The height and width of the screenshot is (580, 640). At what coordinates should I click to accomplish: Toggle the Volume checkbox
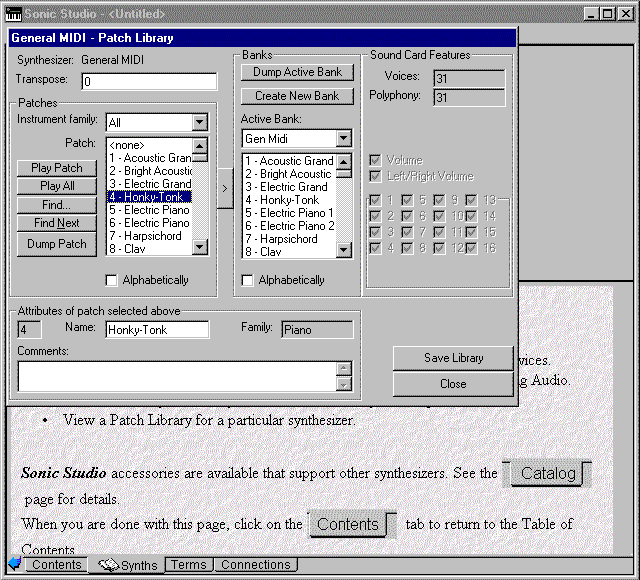tap(375, 160)
